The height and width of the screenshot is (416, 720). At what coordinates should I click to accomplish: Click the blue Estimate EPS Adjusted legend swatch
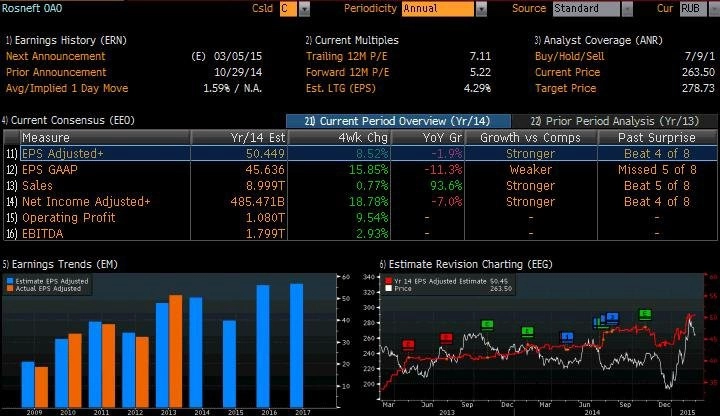pos(10,281)
